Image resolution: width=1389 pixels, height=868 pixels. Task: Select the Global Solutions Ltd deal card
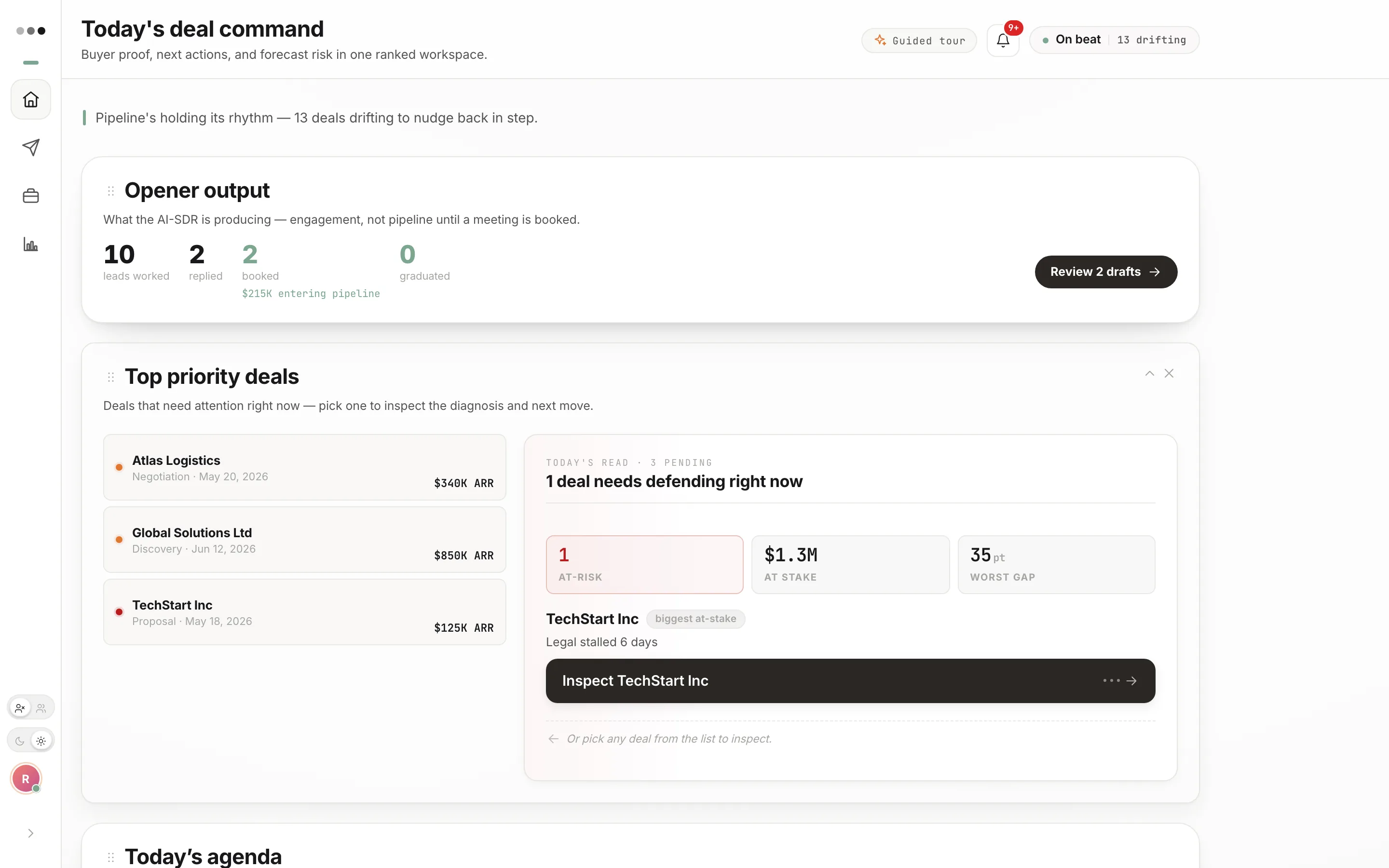[304, 540]
